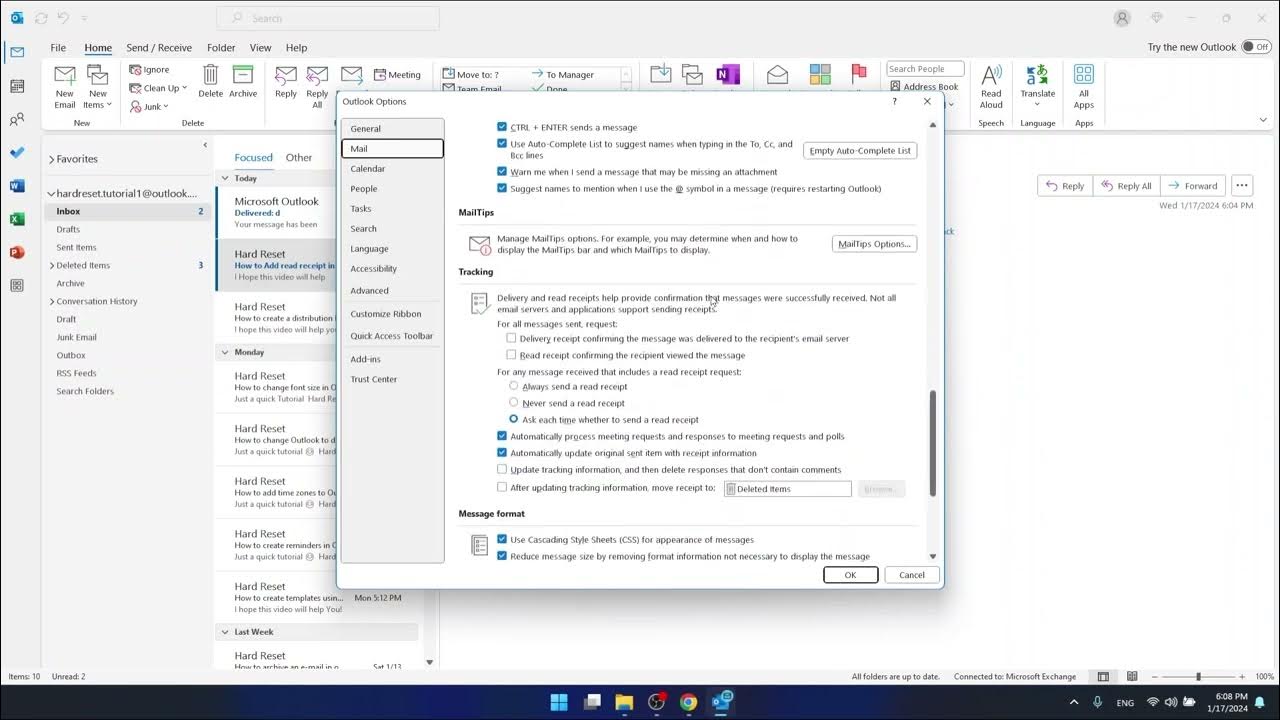This screenshot has height=720, width=1280.
Task: Expand Favorites folder group
Action: [52, 159]
